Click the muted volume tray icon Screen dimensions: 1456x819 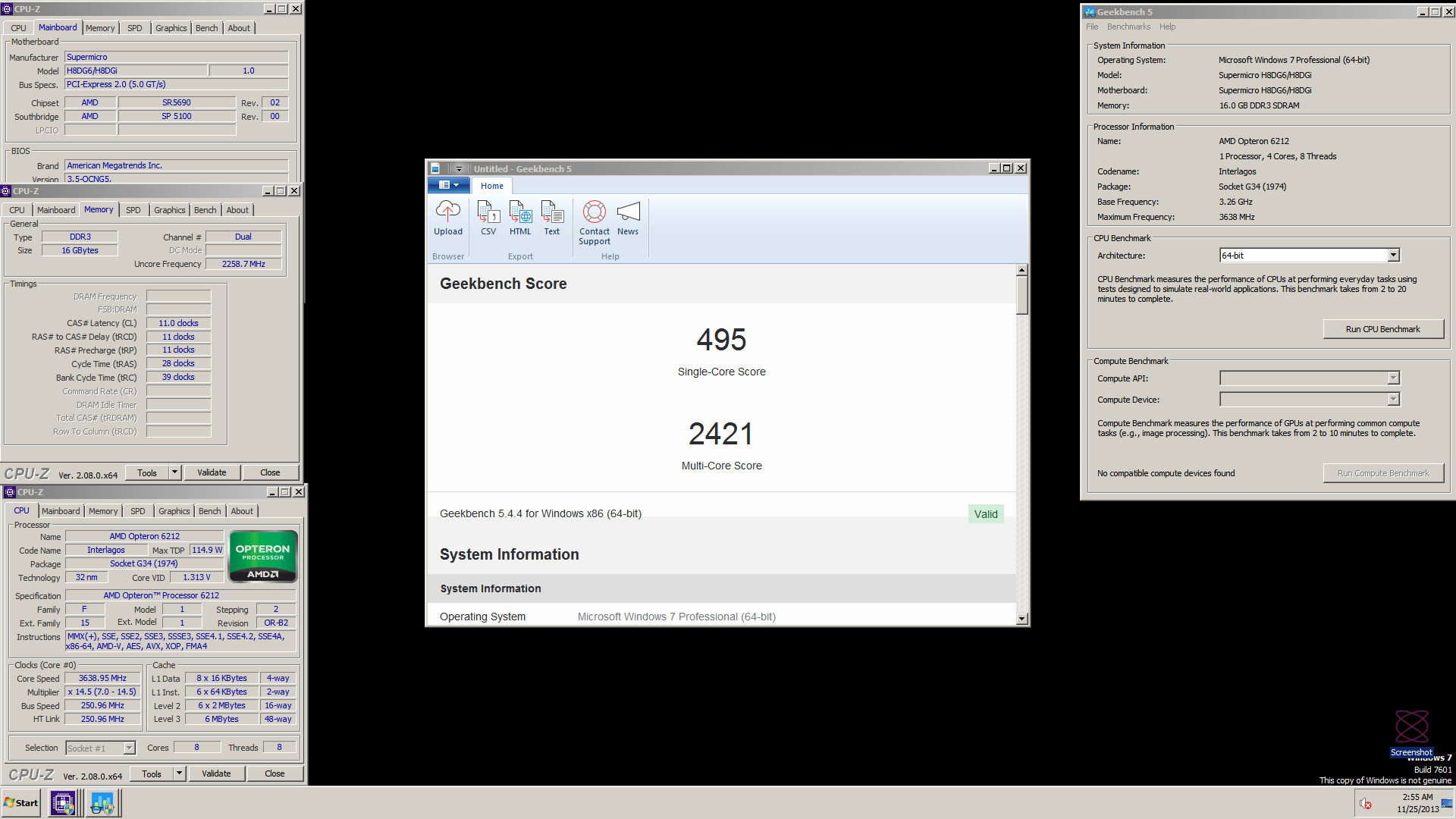pyautogui.click(x=1365, y=804)
